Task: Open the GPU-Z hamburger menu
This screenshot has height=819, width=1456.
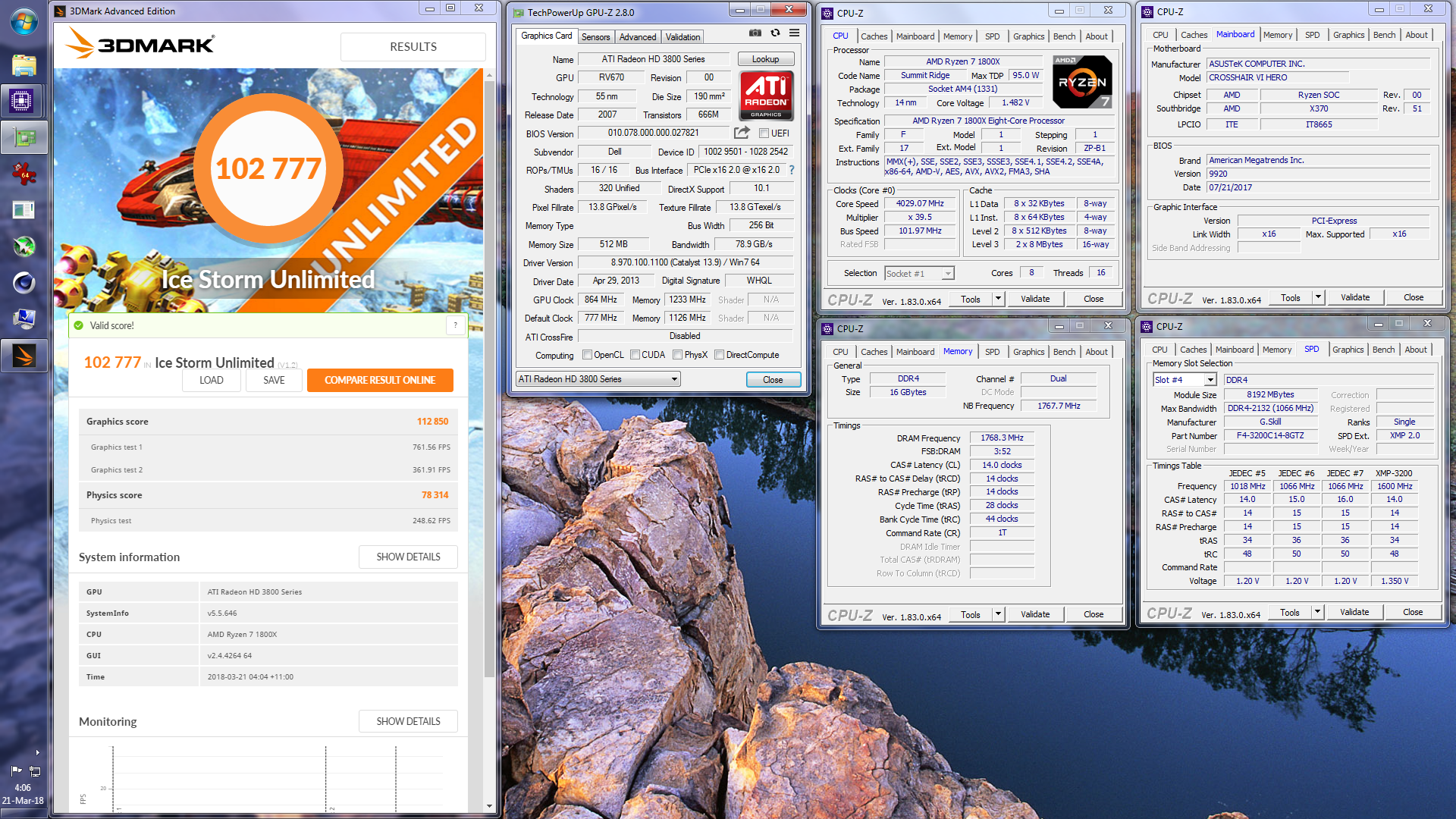Action: point(794,33)
